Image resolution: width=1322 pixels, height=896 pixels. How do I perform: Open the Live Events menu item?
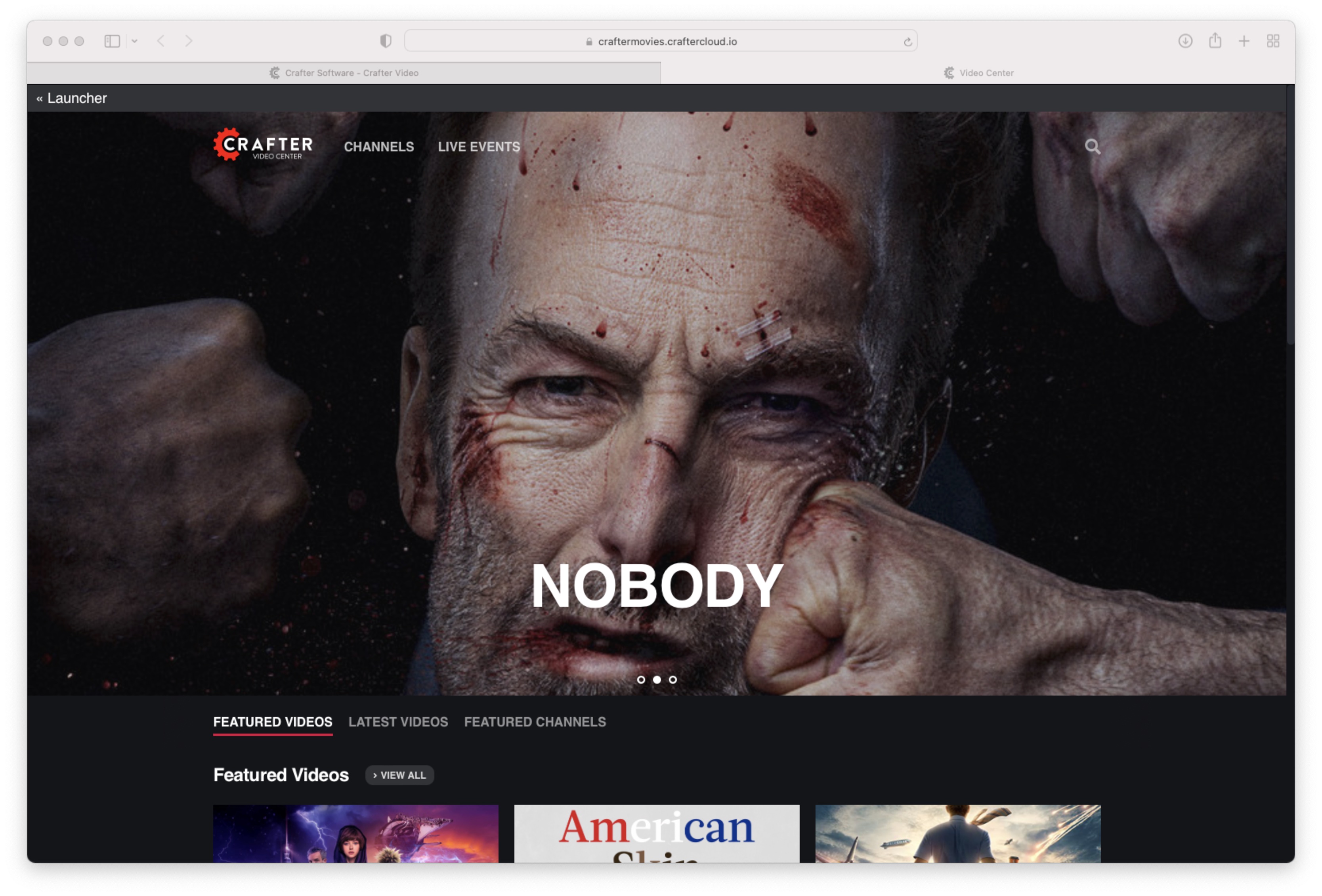click(x=478, y=147)
